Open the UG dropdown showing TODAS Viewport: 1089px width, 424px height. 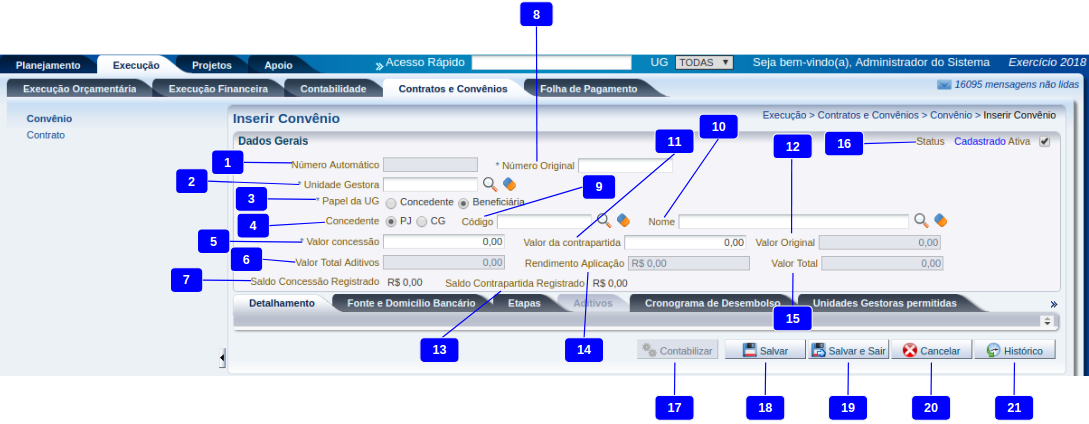click(704, 62)
